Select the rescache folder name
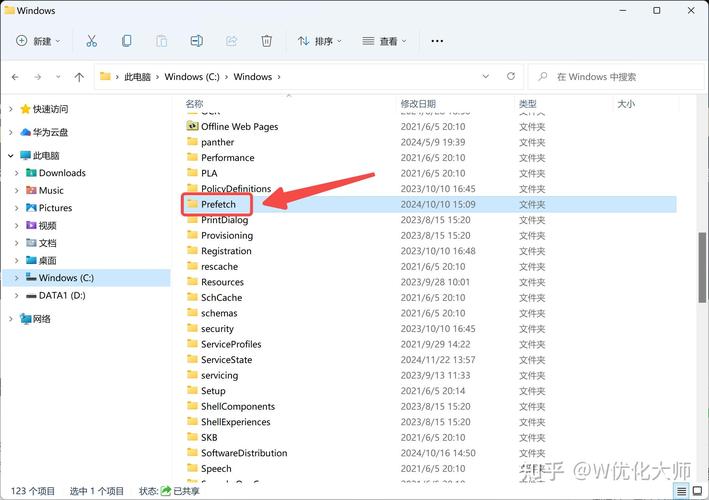The width and height of the screenshot is (709, 500). (x=219, y=267)
